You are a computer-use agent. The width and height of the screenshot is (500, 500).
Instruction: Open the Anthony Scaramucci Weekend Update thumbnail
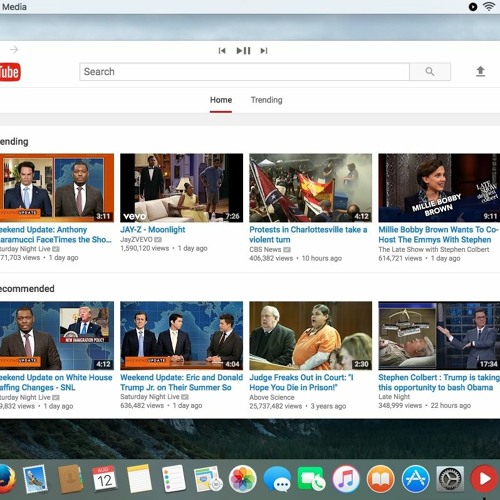coord(57,188)
